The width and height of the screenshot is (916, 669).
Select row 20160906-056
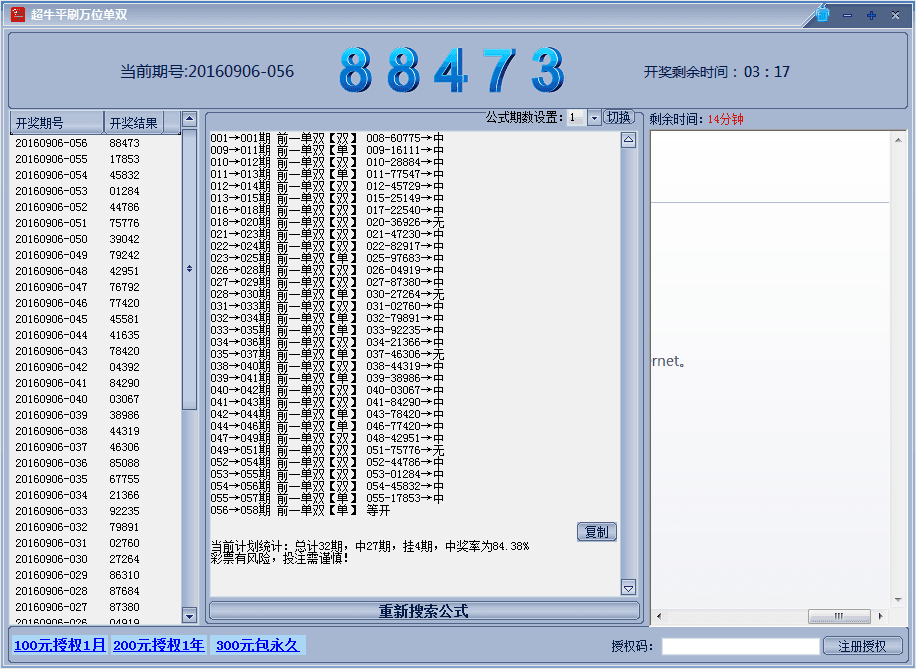pos(95,143)
